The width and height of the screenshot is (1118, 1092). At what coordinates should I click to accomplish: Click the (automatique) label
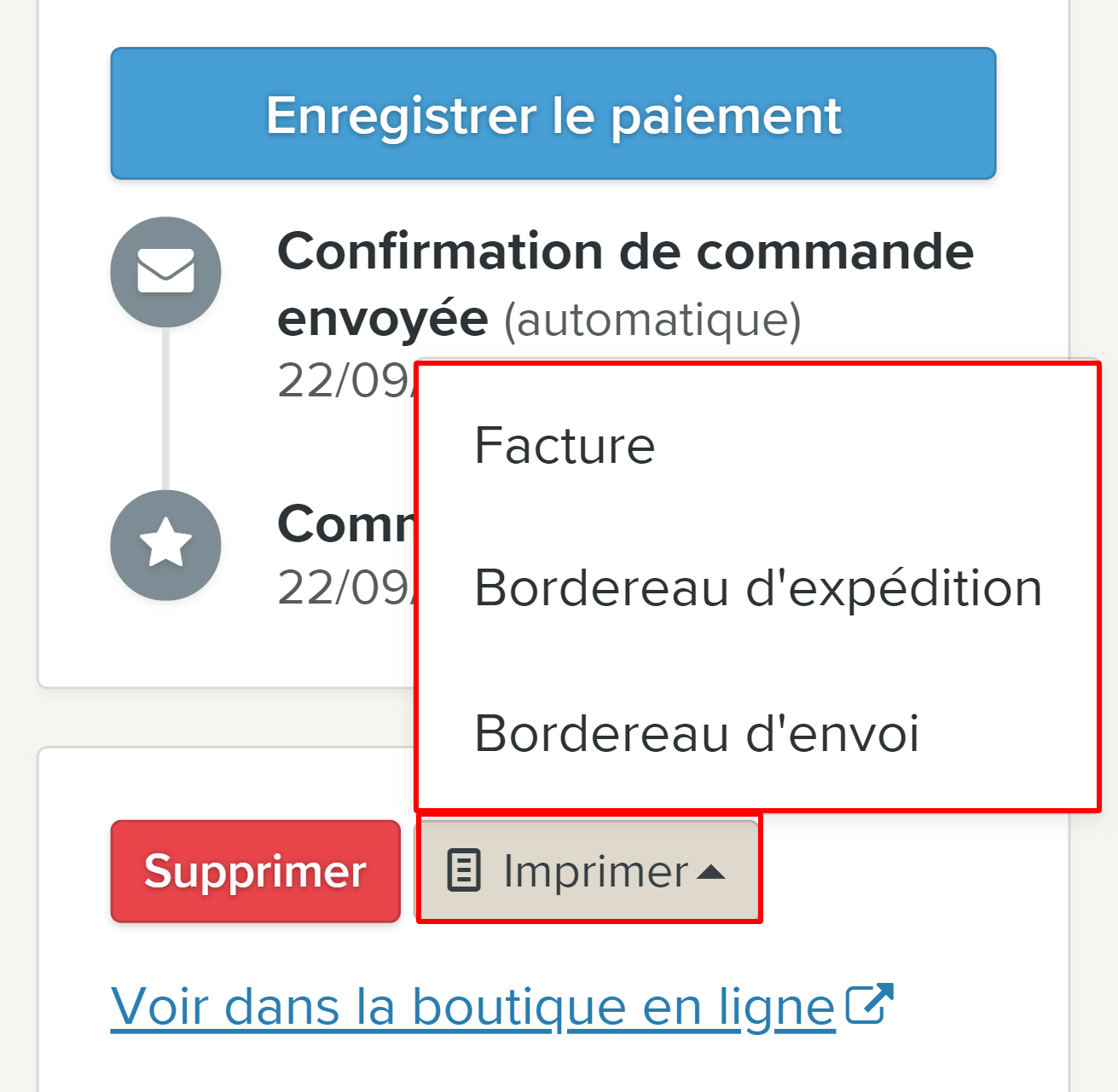(652, 321)
